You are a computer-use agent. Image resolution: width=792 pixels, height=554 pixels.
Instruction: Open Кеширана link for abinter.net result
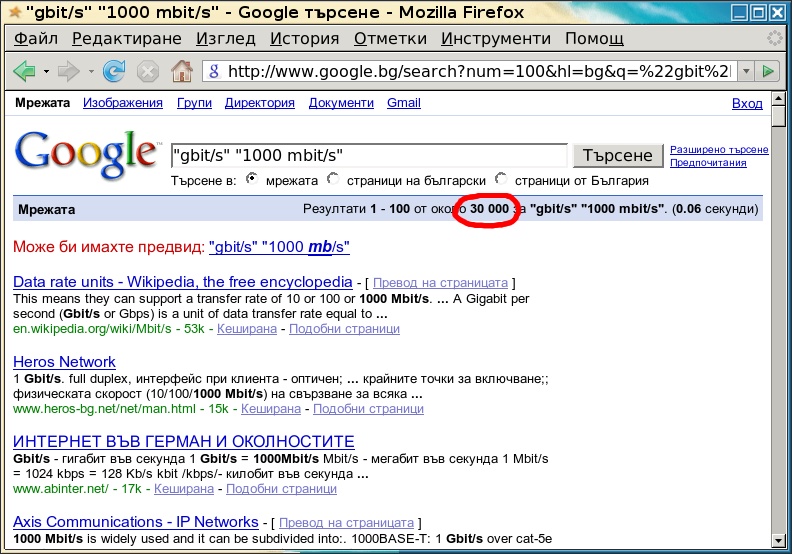183,489
